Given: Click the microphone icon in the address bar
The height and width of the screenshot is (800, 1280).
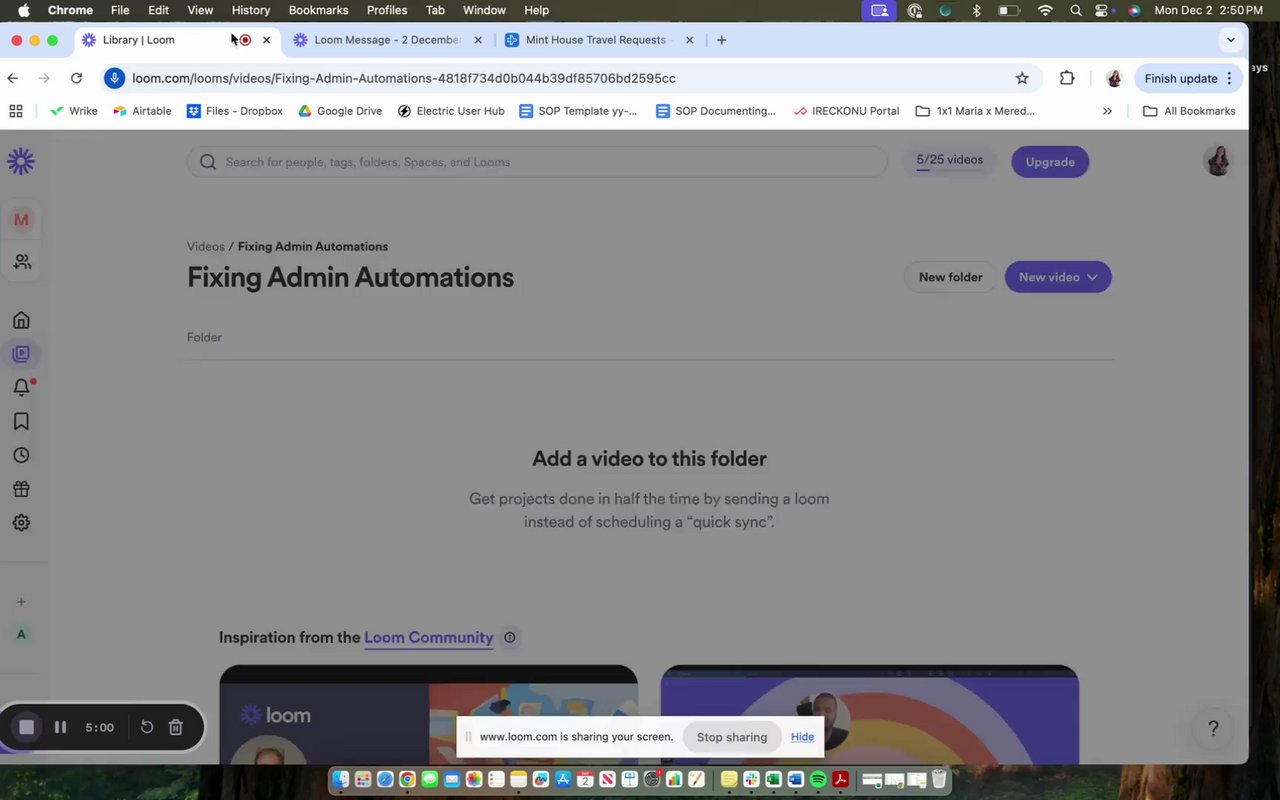Looking at the screenshot, I should pos(114,78).
